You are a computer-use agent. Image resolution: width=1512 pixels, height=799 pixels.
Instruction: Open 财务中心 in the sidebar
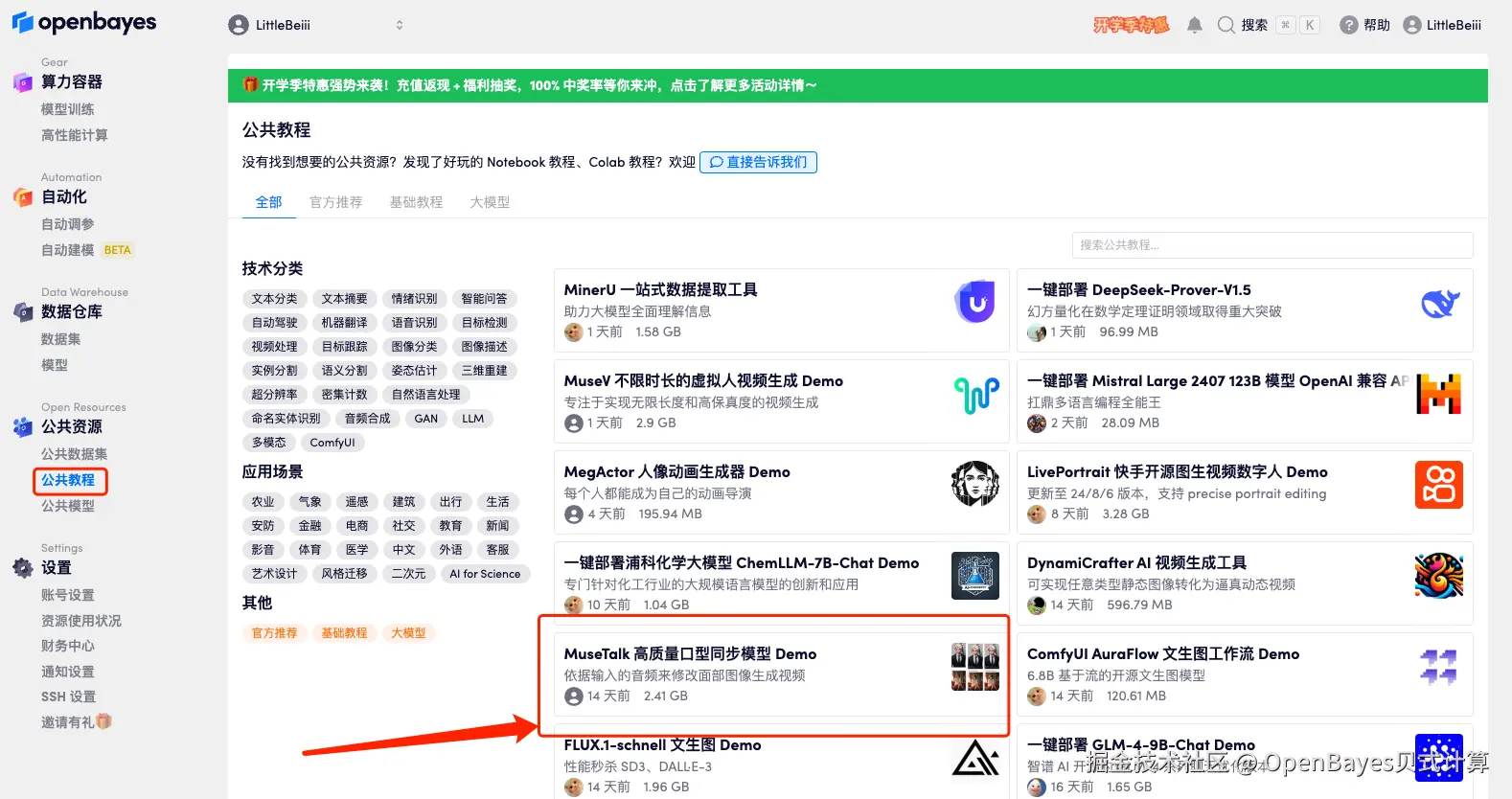click(x=68, y=646)
